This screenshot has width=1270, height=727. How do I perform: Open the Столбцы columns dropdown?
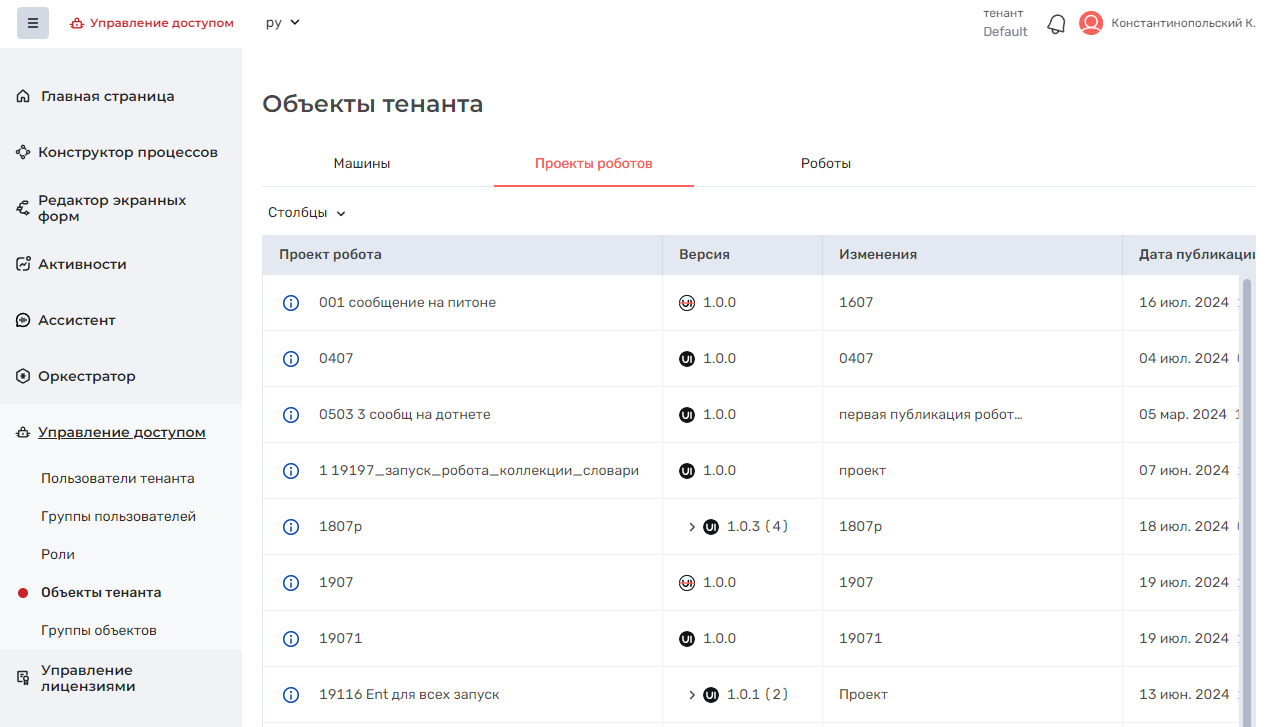[x=306, y=213]
